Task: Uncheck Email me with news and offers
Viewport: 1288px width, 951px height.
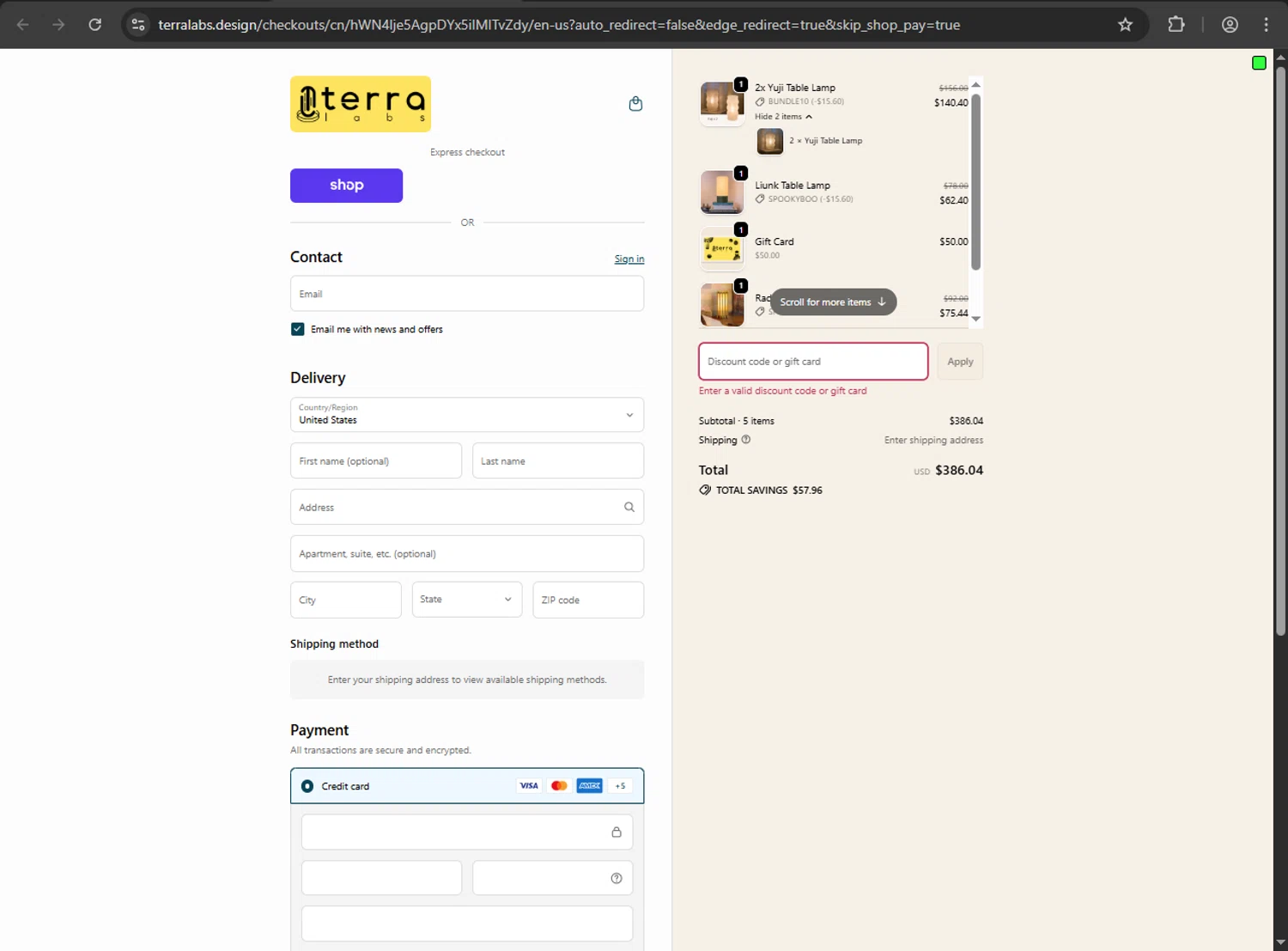Action: 298,329
